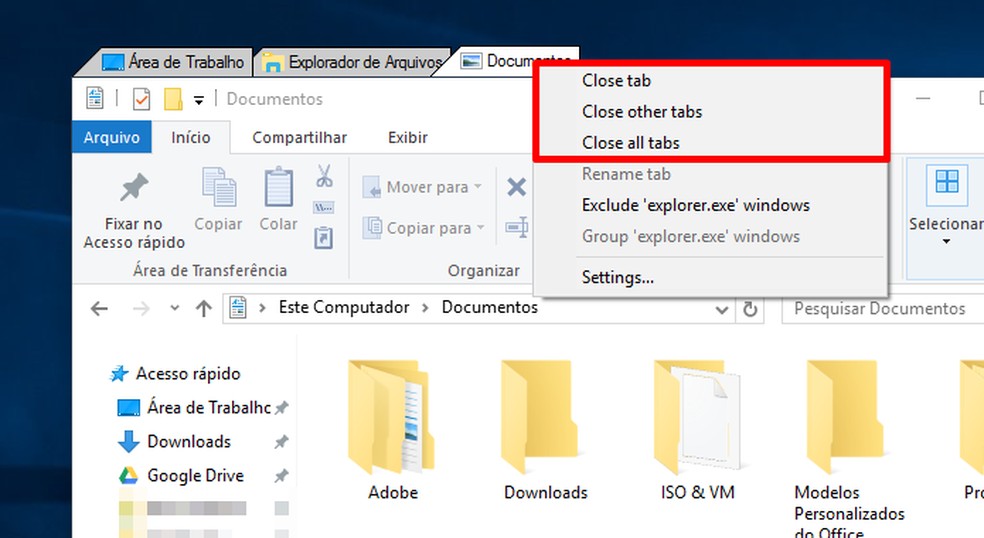Click the Pesquisar Documentos search field
The height and width of the screenshot is (538, 984).
[x=882, y=309]
